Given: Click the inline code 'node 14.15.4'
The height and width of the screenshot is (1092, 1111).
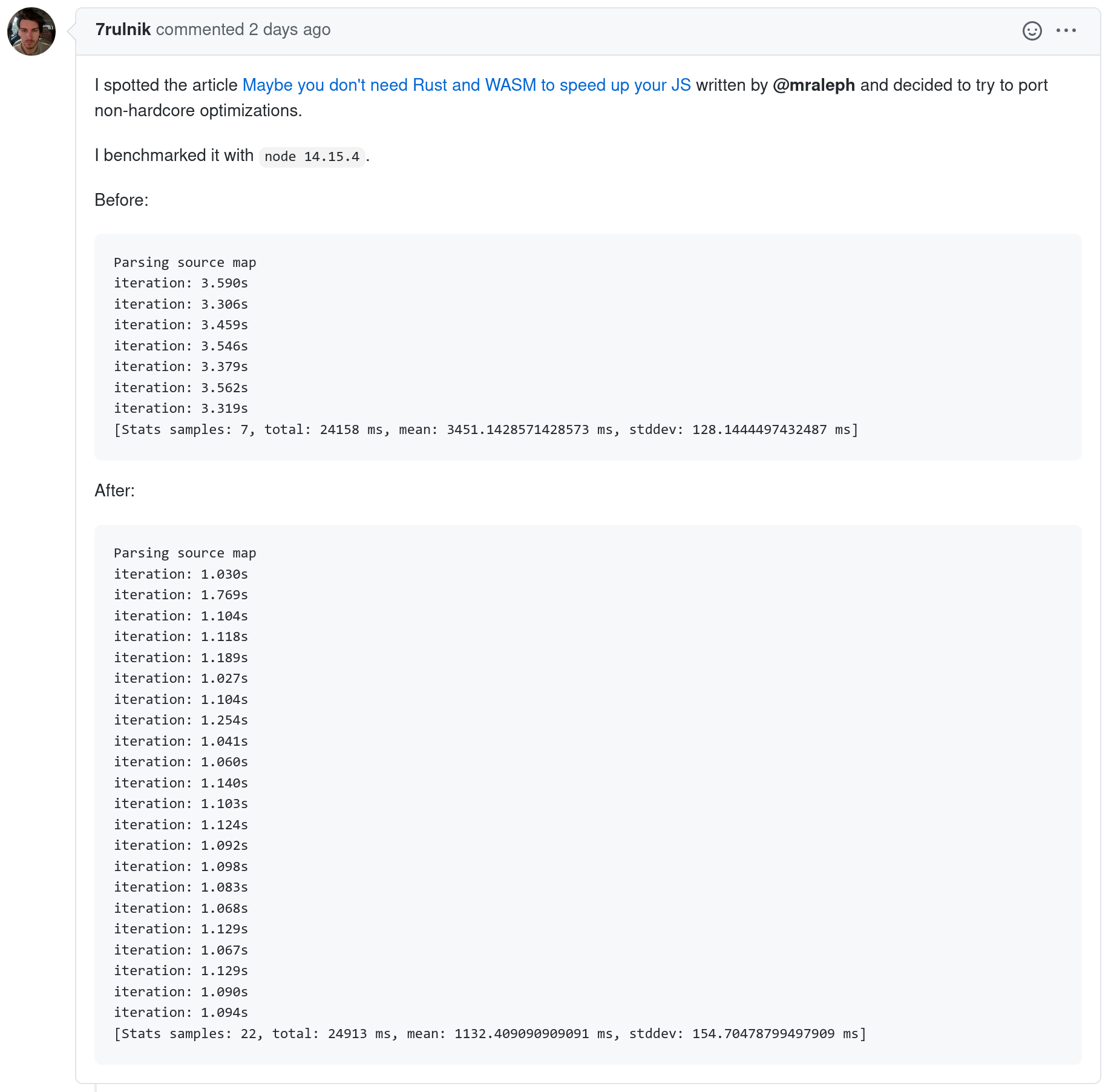Looking at the screenshot, I should [312, 157].
